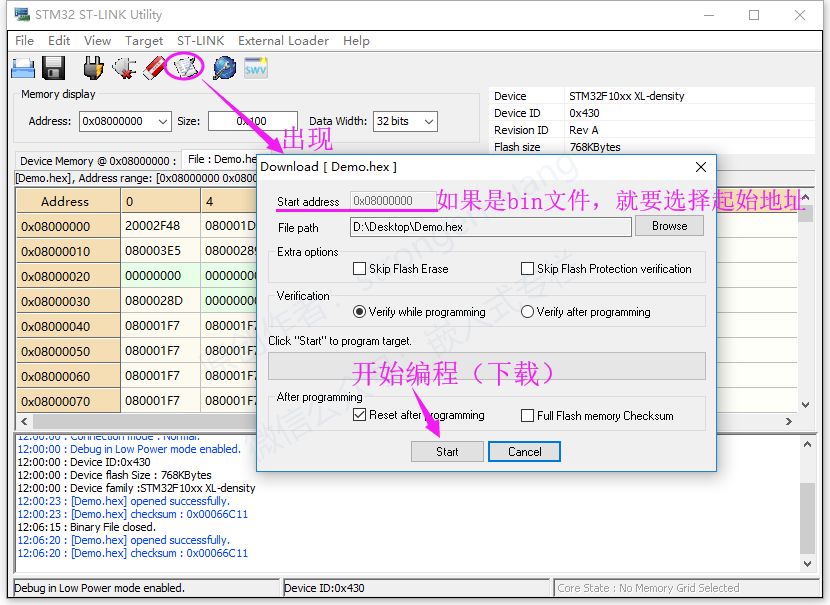Disconnect from target toolbar icon
Viewport: 830px width, 605px height.
point(124,68)
